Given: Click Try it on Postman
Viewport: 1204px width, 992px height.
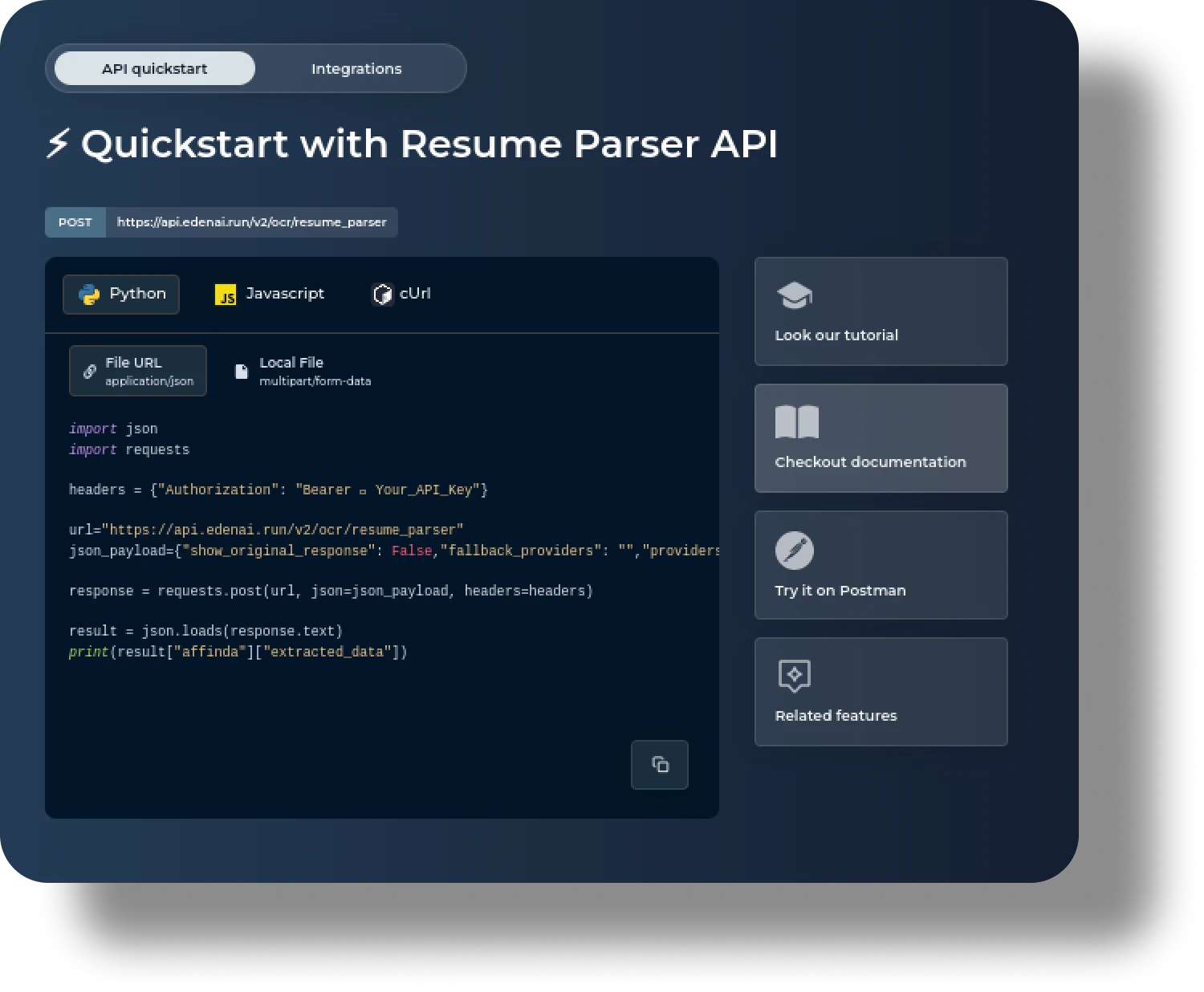Looking at the screenshot, I should click(x=881, y=565).
